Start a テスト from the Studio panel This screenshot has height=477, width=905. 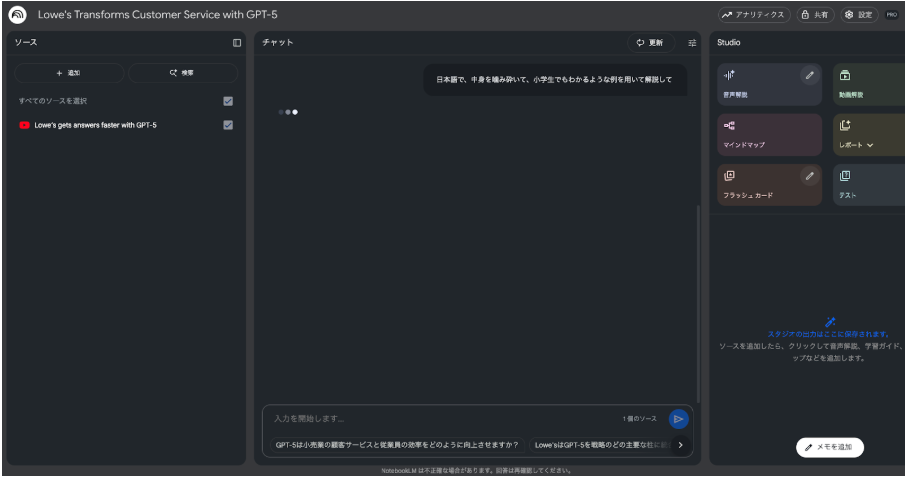click(x=868, y=185)
